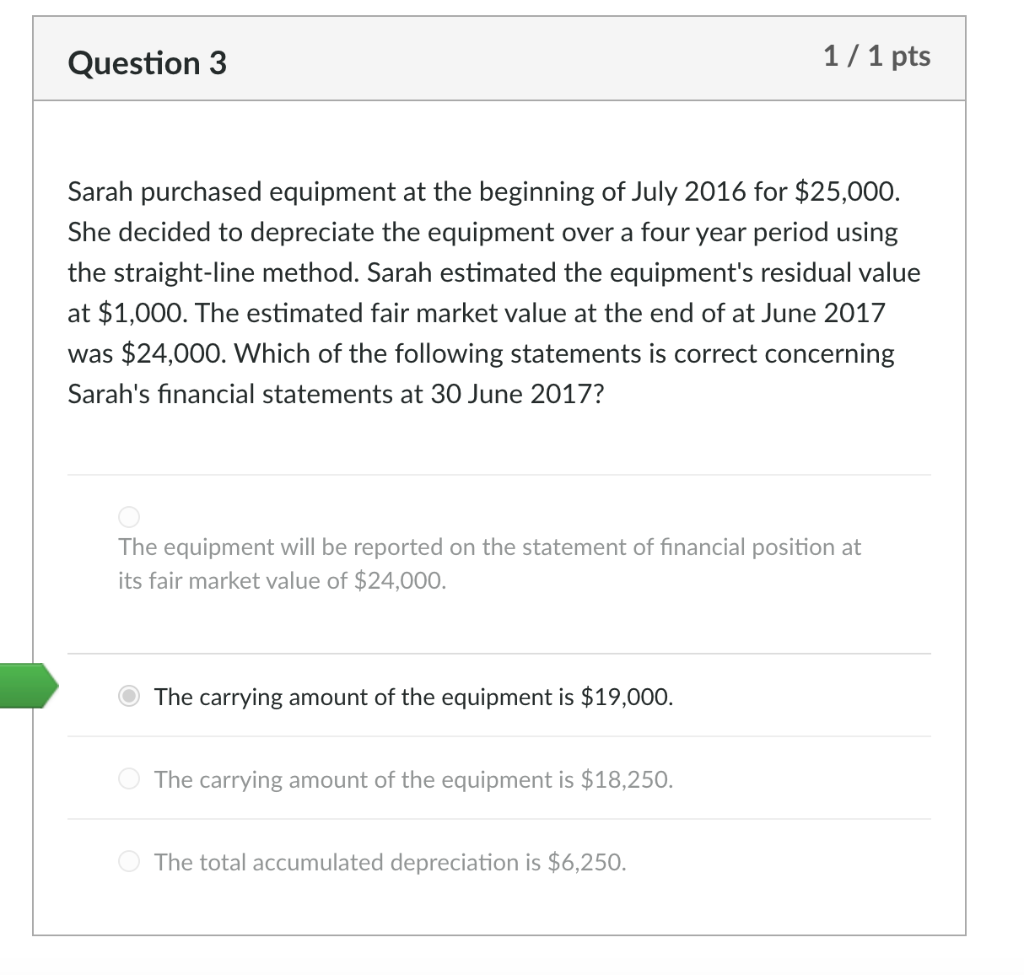Click the question header bar at the top
Screen dimensions: 1024x975
click(x=500, y=58)
